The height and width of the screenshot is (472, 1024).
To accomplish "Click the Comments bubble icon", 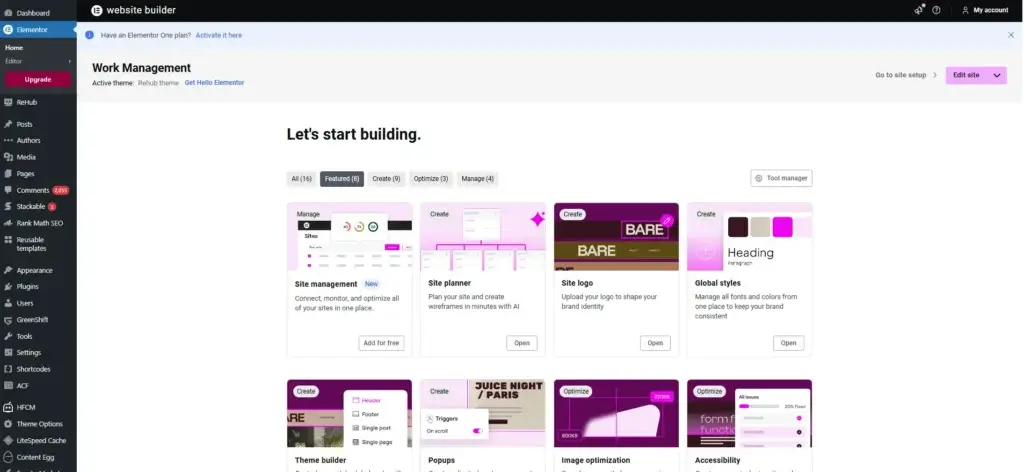I will click(x=8, y=190).
